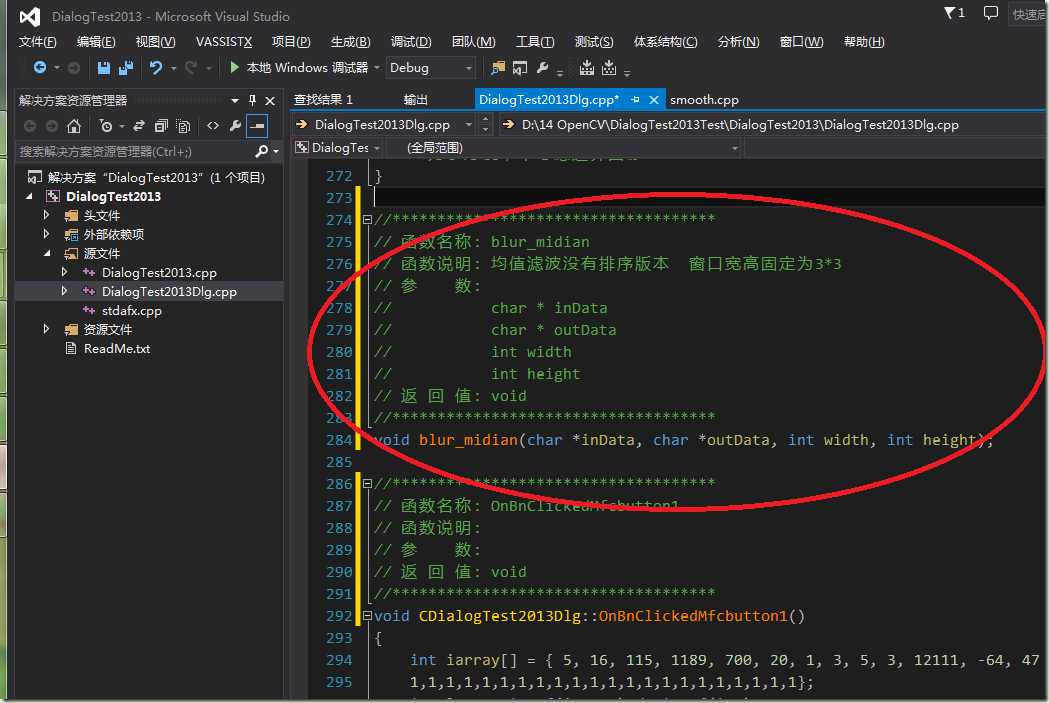Click the Properties wrench icon in Solution Explorer
Image resolution: width=1049 pixels, height=703 pixels.
(x=235, y=126)
